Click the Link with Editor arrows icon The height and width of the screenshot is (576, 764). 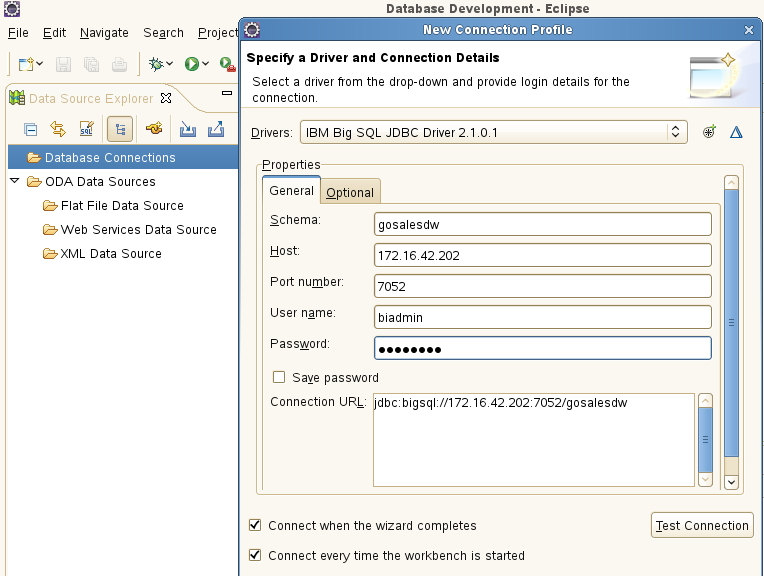tap(58, 129)
